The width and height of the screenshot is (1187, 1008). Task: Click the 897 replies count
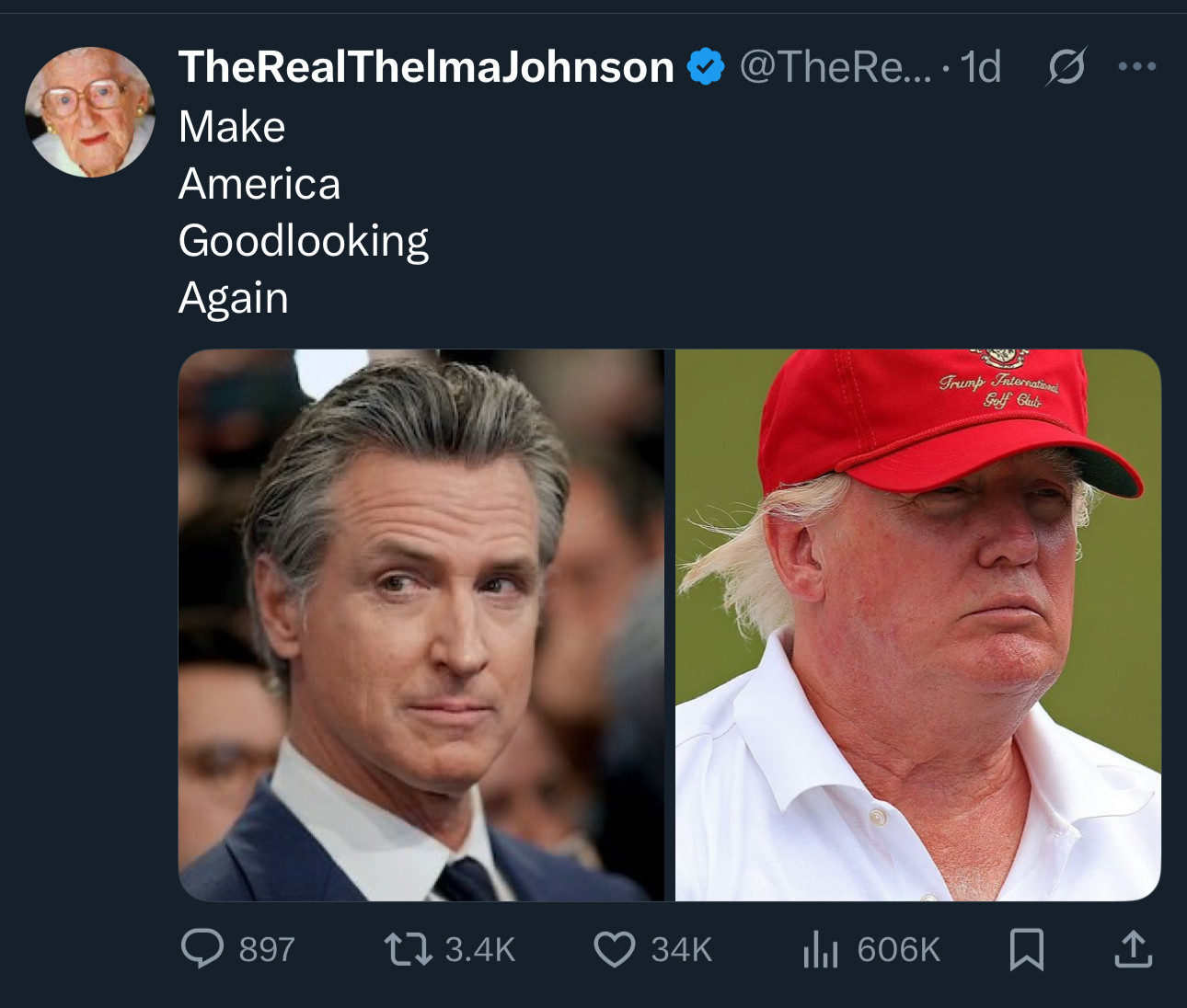(267, 949)
